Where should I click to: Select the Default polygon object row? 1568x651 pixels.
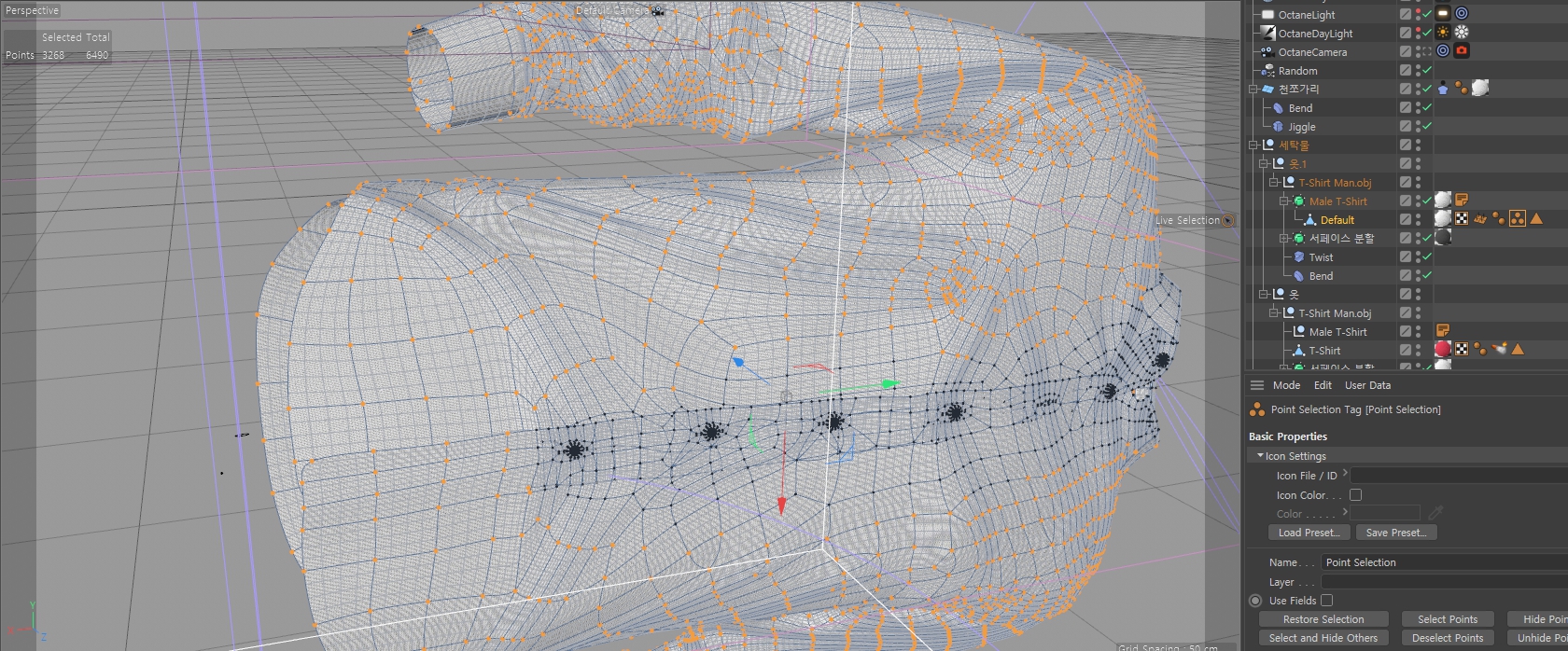pos(1337,220)
